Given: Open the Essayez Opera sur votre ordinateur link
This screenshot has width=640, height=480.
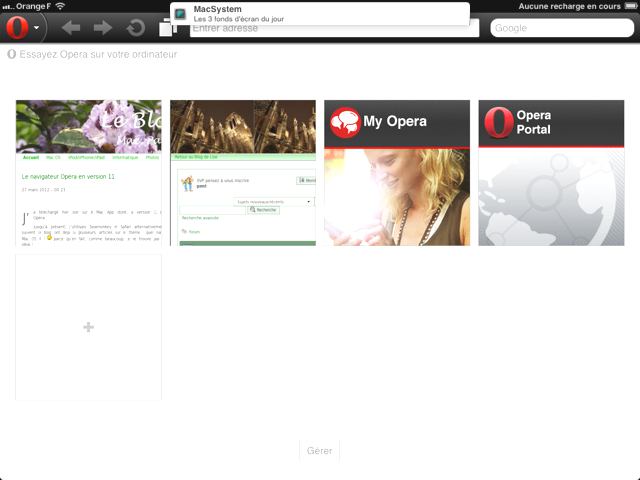Looking at the screenshot, I should pos(97,54).
